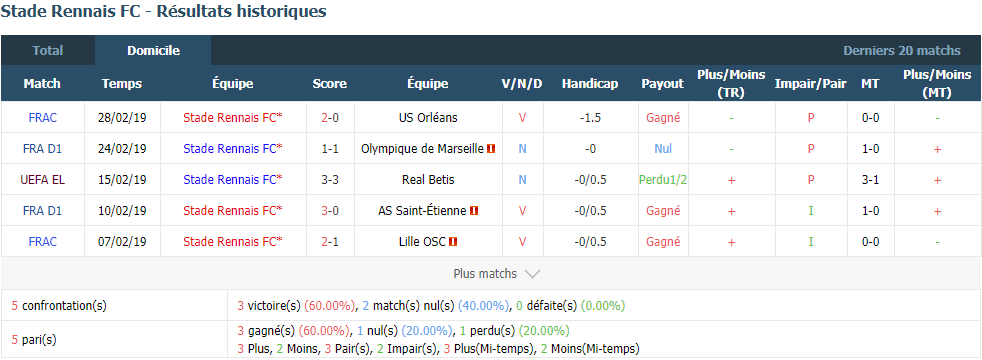Click the Impair/Pair column header
The width and height of the screenshot is (982, 360).
(x=810, y=83)
